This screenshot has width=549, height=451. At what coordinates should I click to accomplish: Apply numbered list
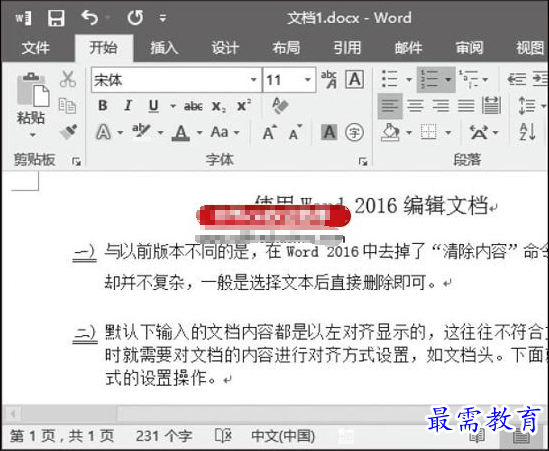click(430, 79)
